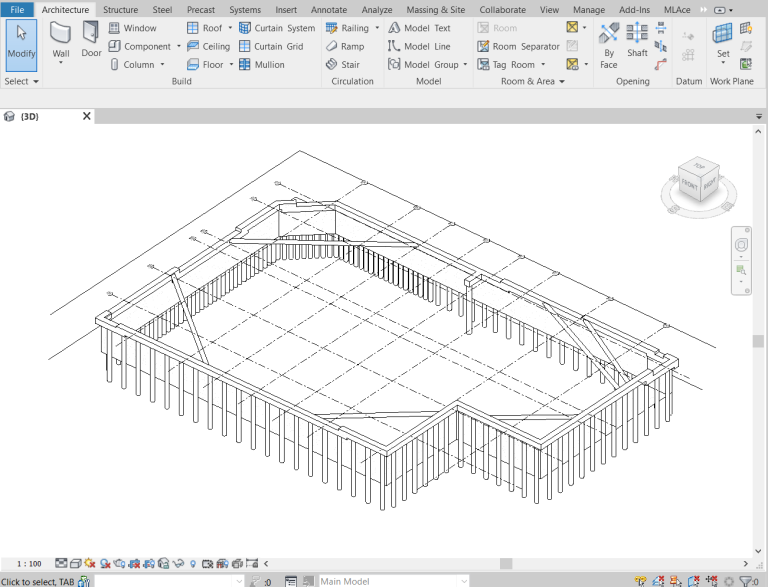This screenshot has height=587, width=768.
Task: Close the {3D} view tab
Action: point(86,116)
